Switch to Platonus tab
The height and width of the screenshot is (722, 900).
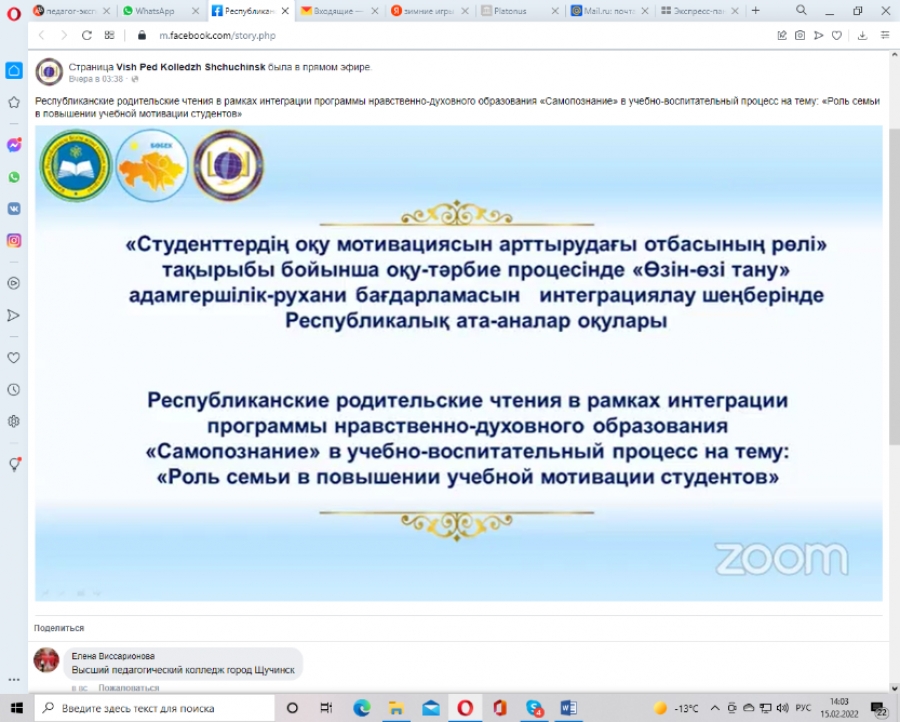(x=513, y=11)
